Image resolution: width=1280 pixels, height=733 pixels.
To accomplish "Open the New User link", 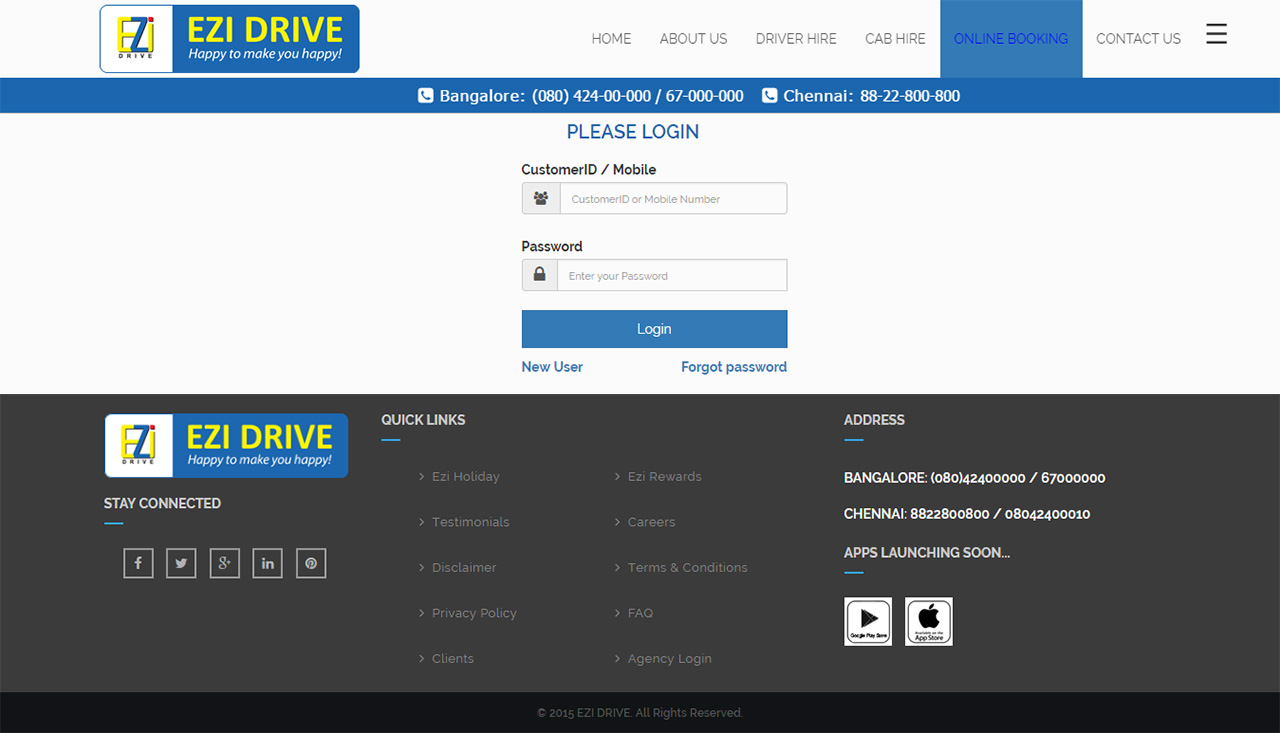I will point(552,367).
